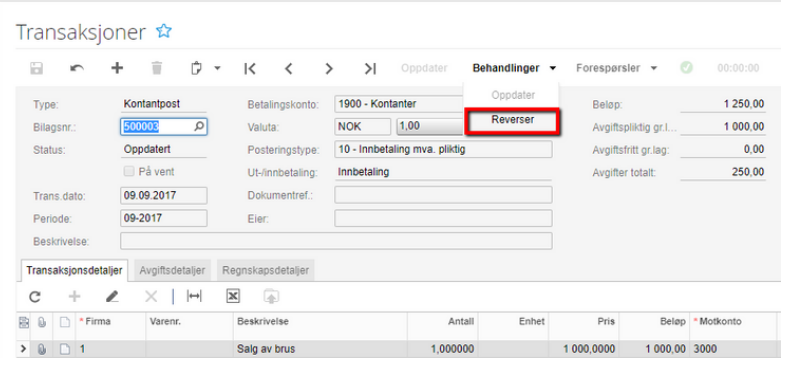Click the Periode field 09-2017

[x=164, y=218]
